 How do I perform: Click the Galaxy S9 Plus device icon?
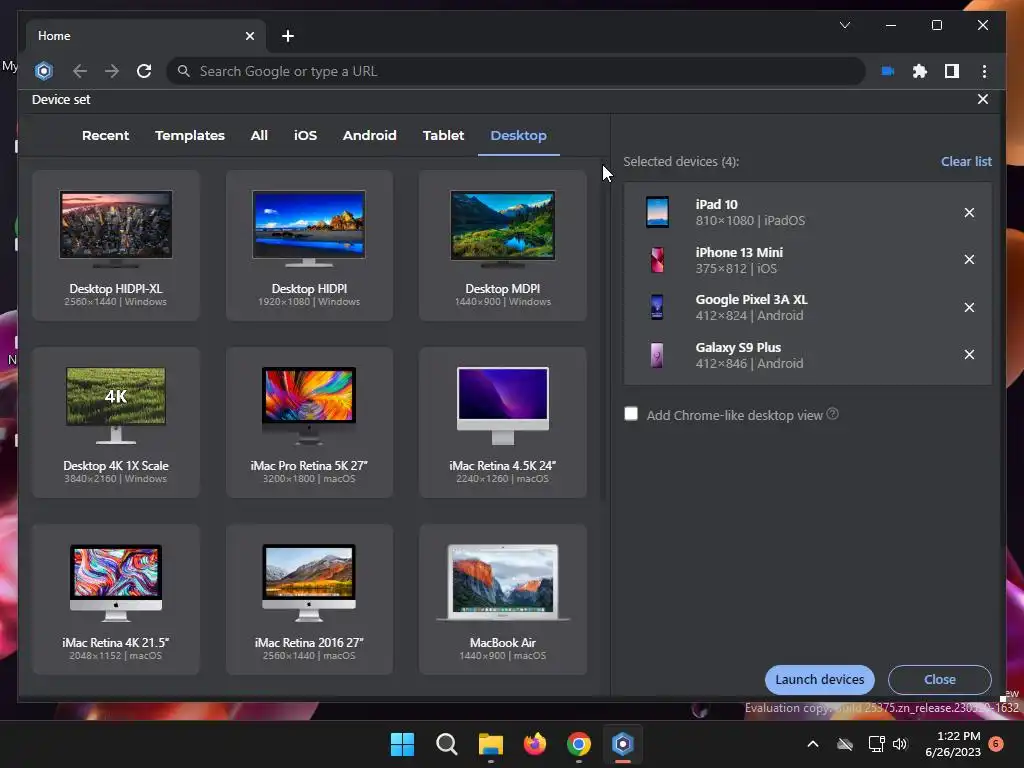coord(657,355)
